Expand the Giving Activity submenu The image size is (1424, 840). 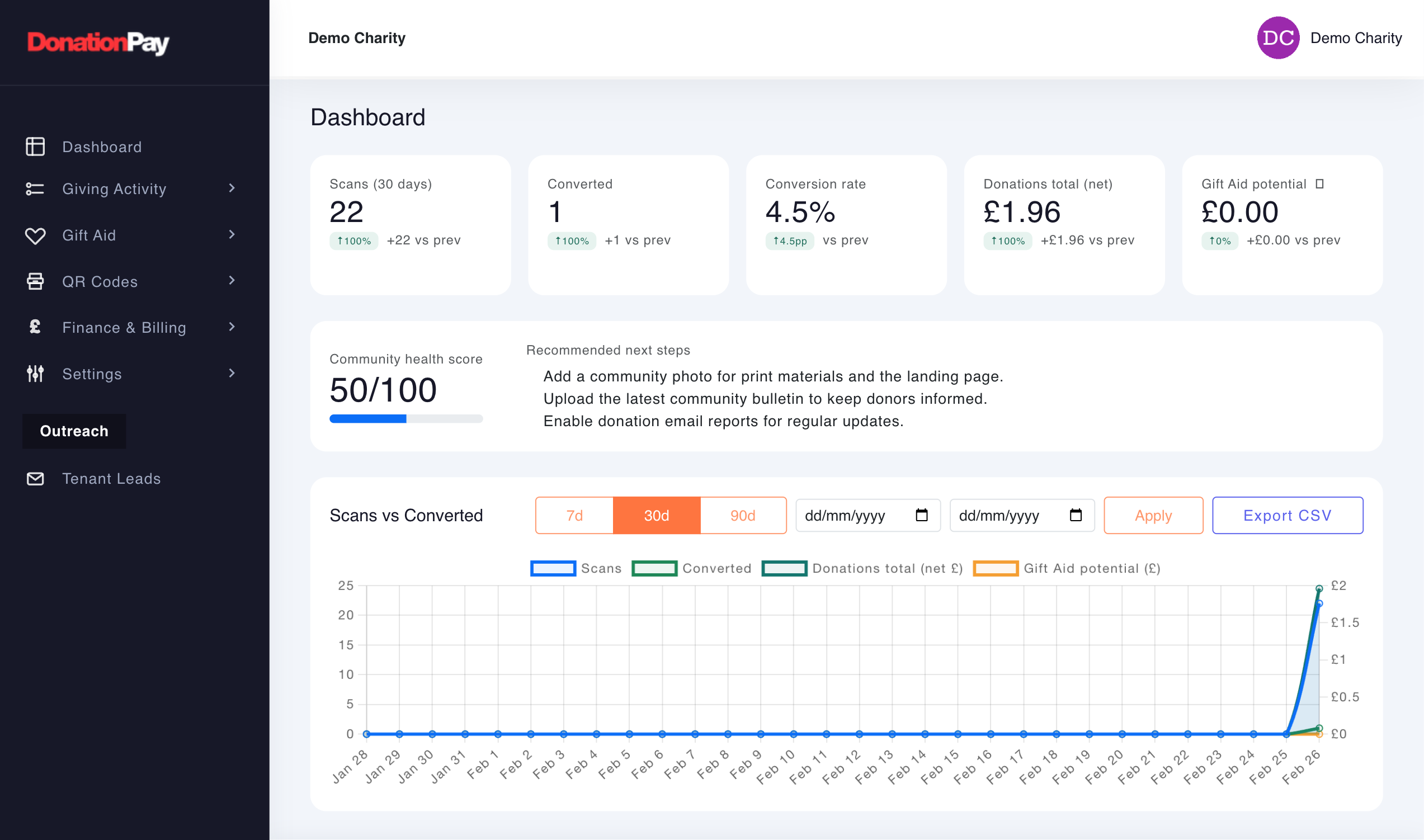232,188
